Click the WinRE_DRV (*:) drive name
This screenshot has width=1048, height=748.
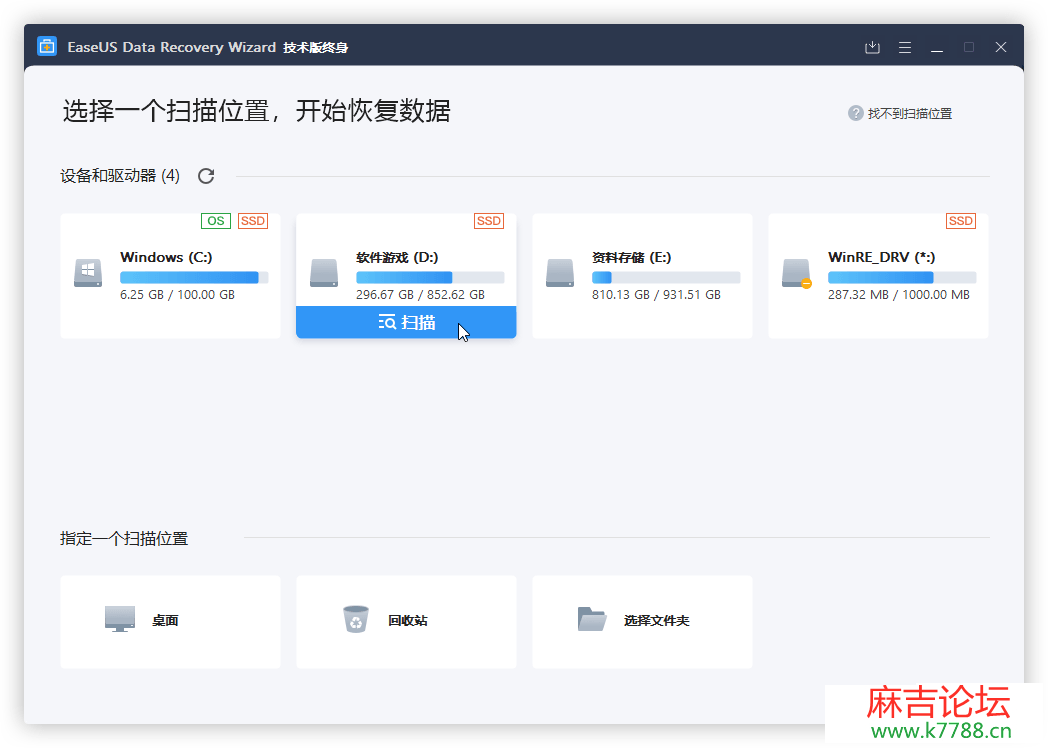click(882, 257)
